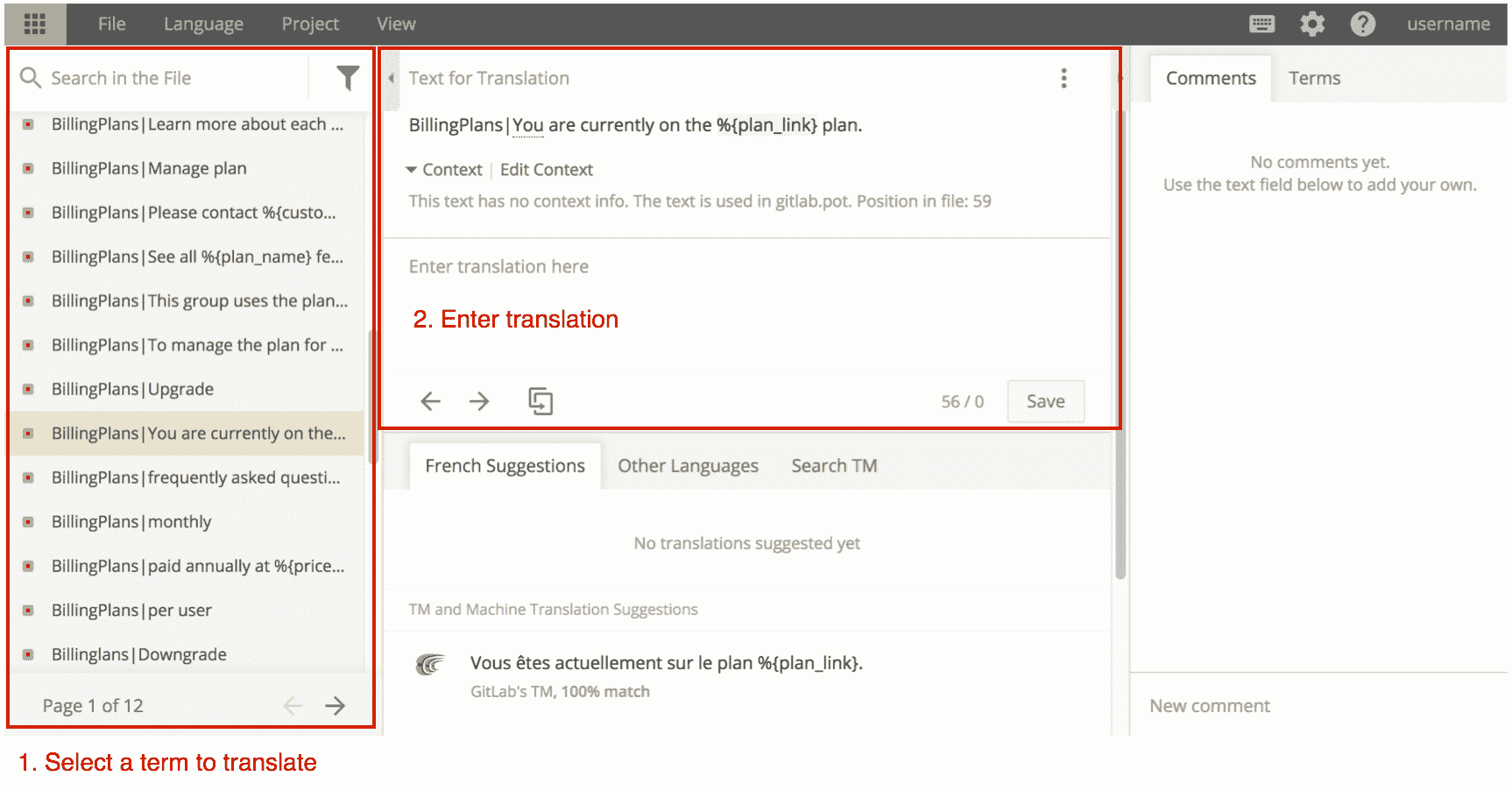Open the keyboard shortcuts icon
This screenshot has height=790, width=1512.
(1261, 24)
